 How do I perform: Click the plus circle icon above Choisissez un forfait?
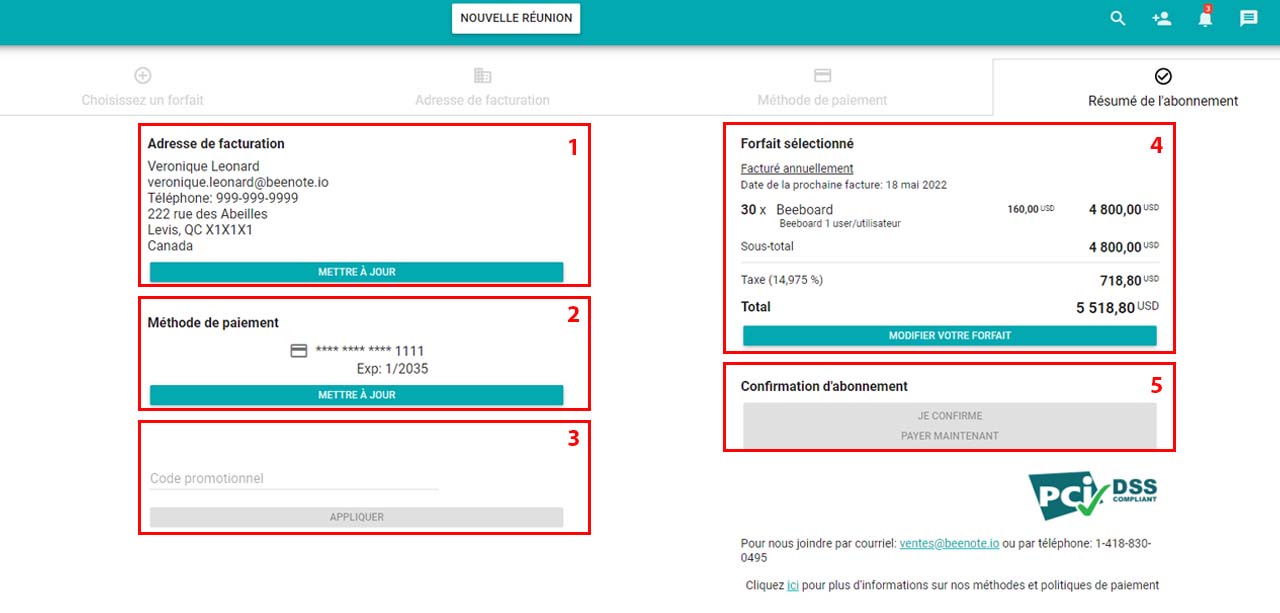coord(143,75)
